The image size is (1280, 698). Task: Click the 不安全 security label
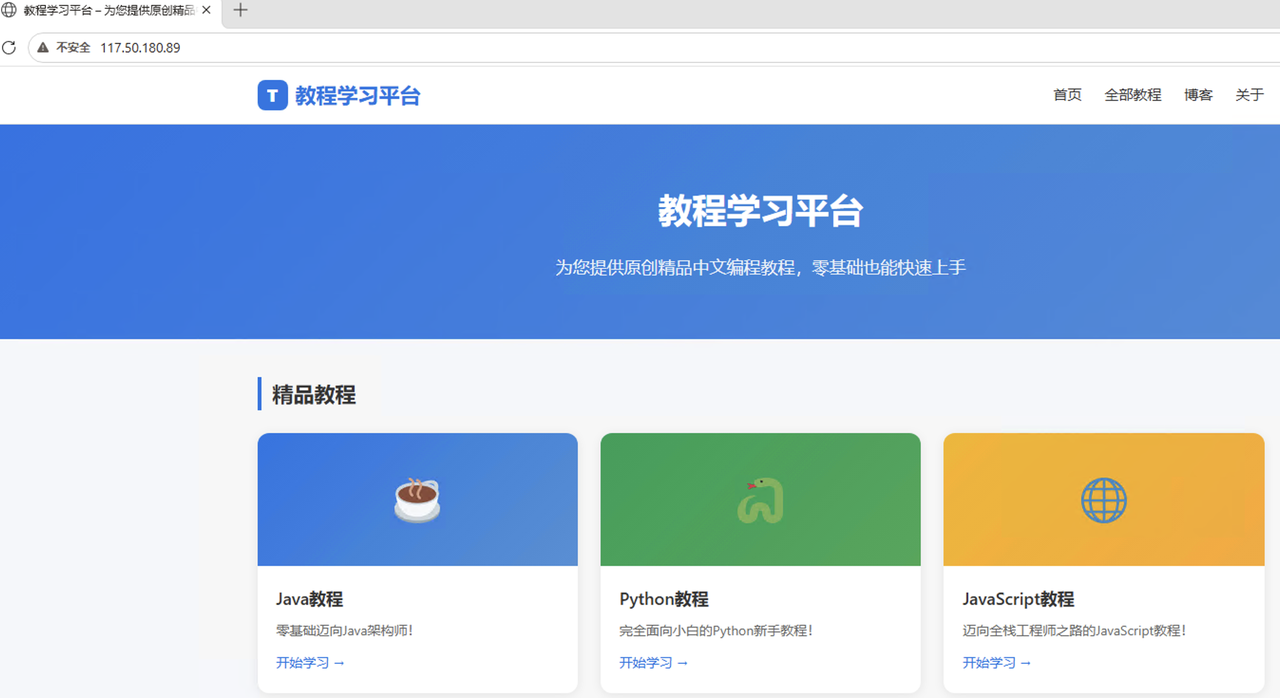pos(73,47)
